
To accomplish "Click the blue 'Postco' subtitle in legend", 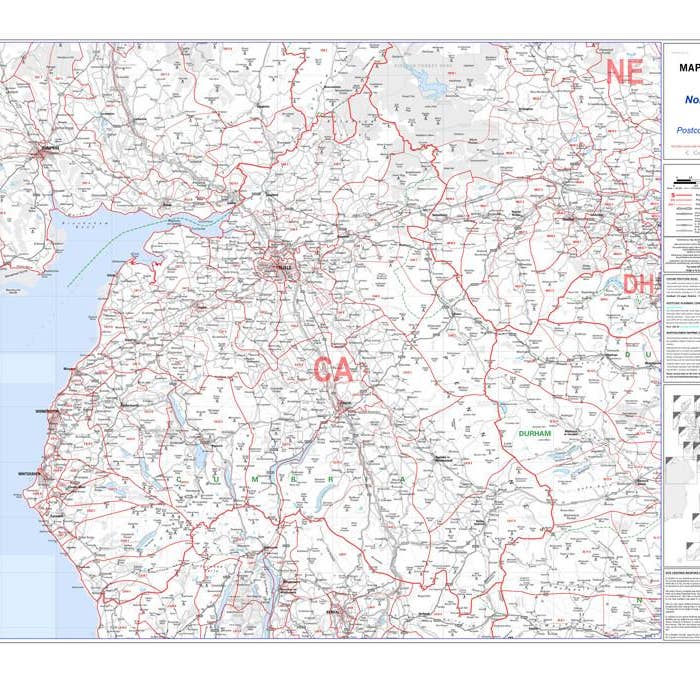I will [x=688, y=130].
